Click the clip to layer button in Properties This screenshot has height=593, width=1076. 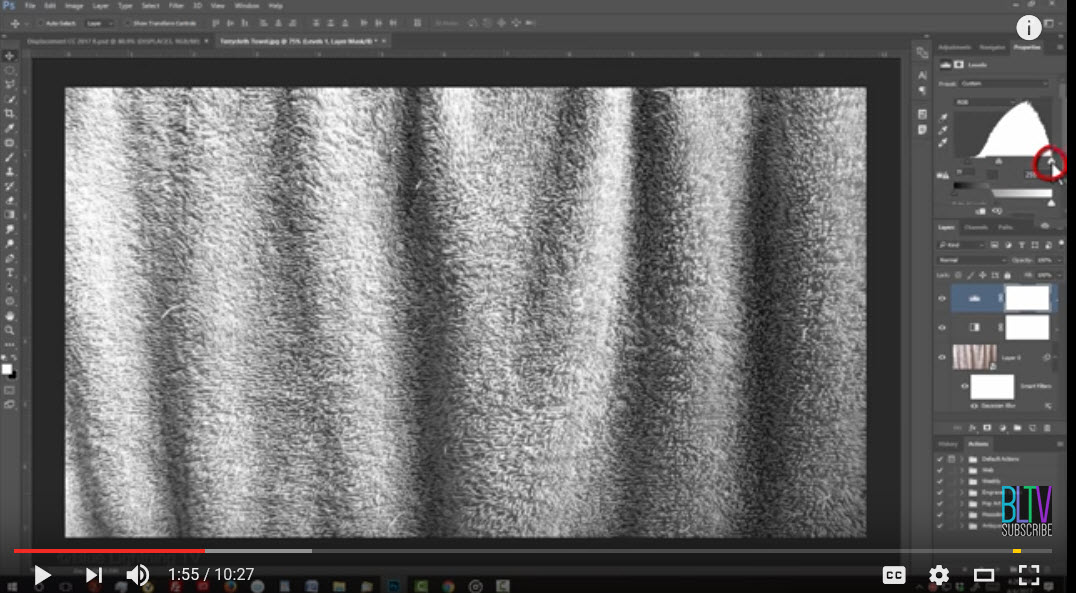click(x=981, y=211)
